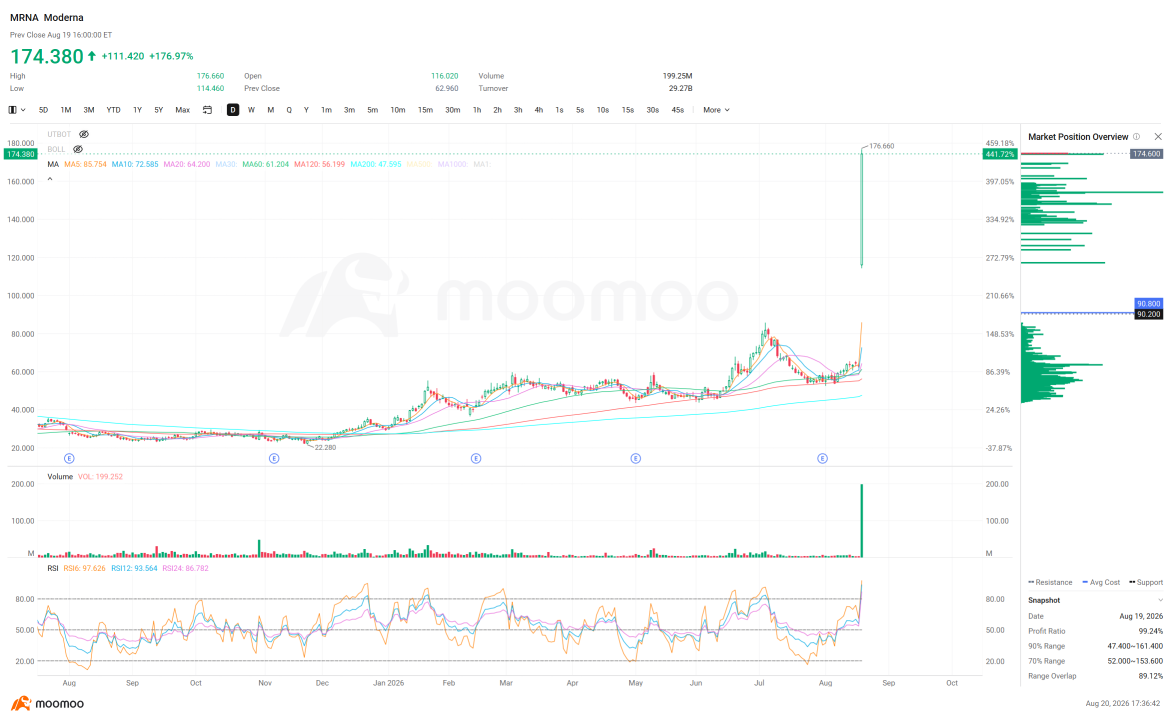
Task: Click the VOL: 199.252 label
Action: coord(100,477)
